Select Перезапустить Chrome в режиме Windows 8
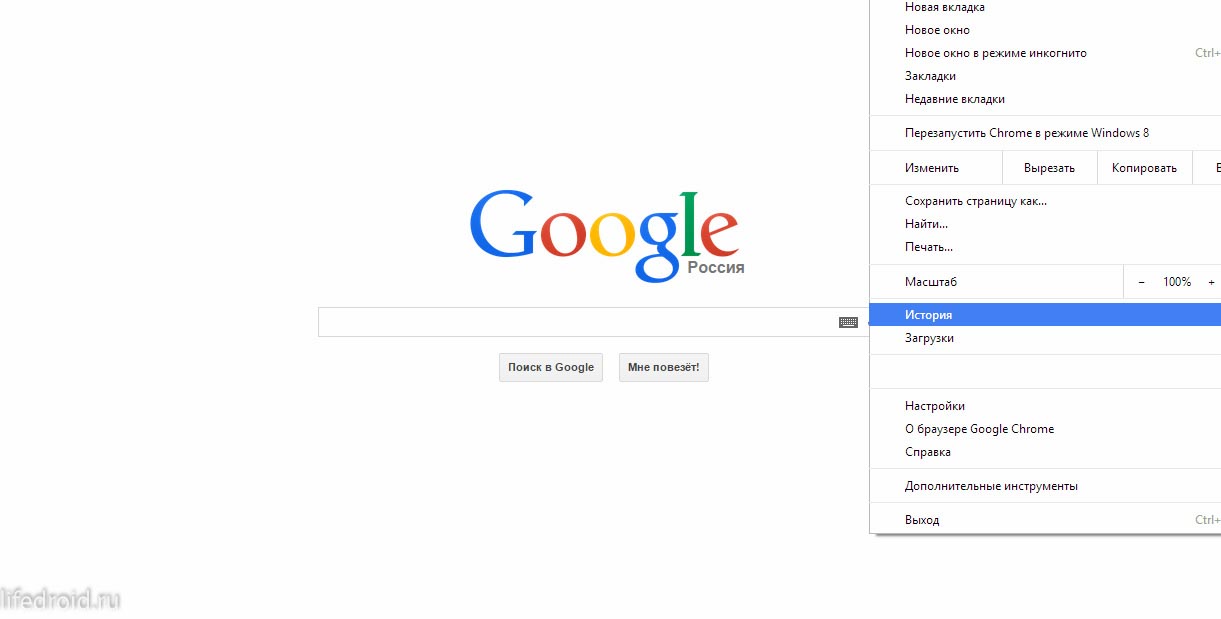 pos(1046,133)
